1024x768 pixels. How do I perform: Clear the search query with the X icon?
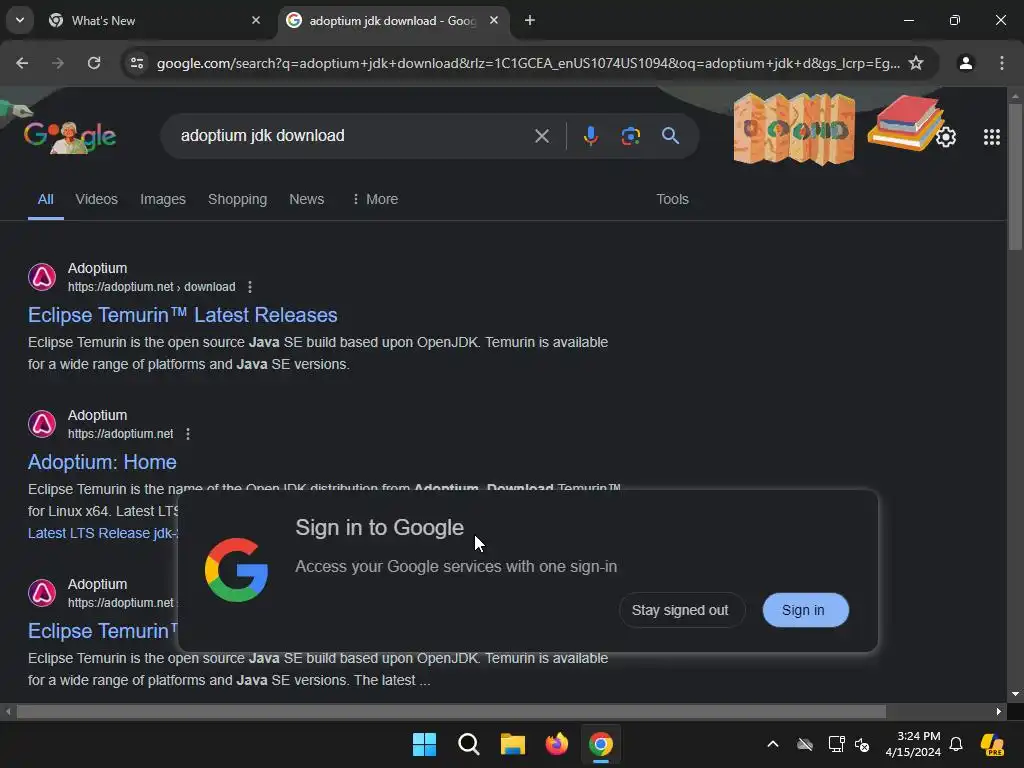tap(541, 136)
